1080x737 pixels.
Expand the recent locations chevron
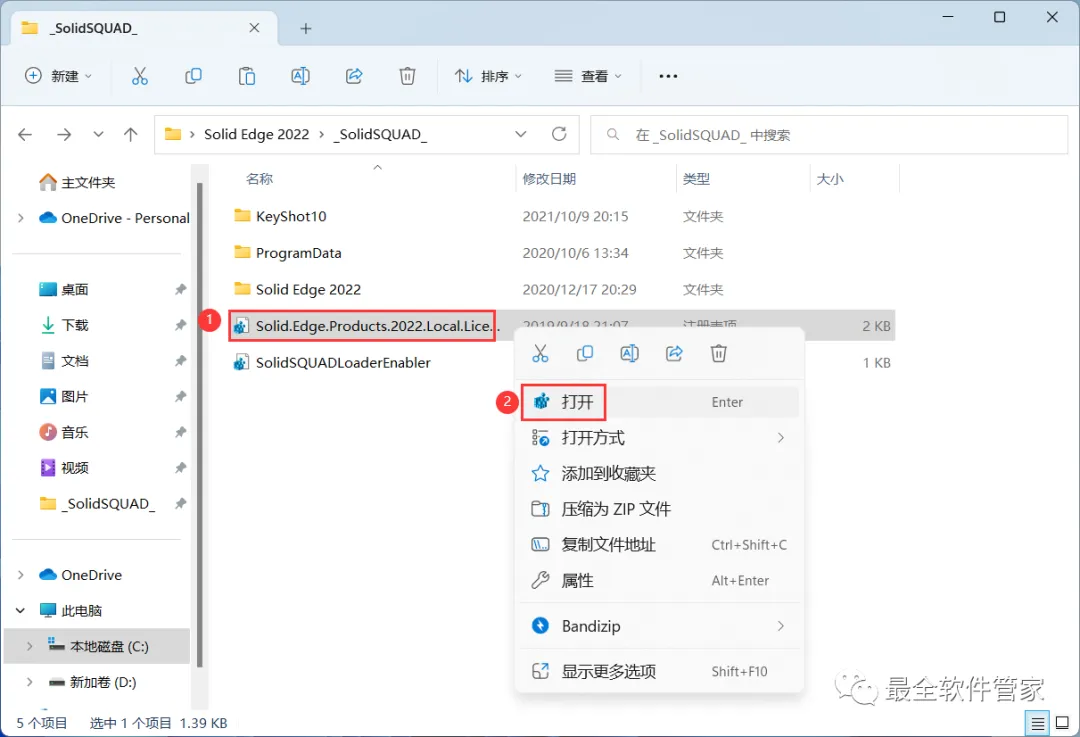[x=98, y=134]
